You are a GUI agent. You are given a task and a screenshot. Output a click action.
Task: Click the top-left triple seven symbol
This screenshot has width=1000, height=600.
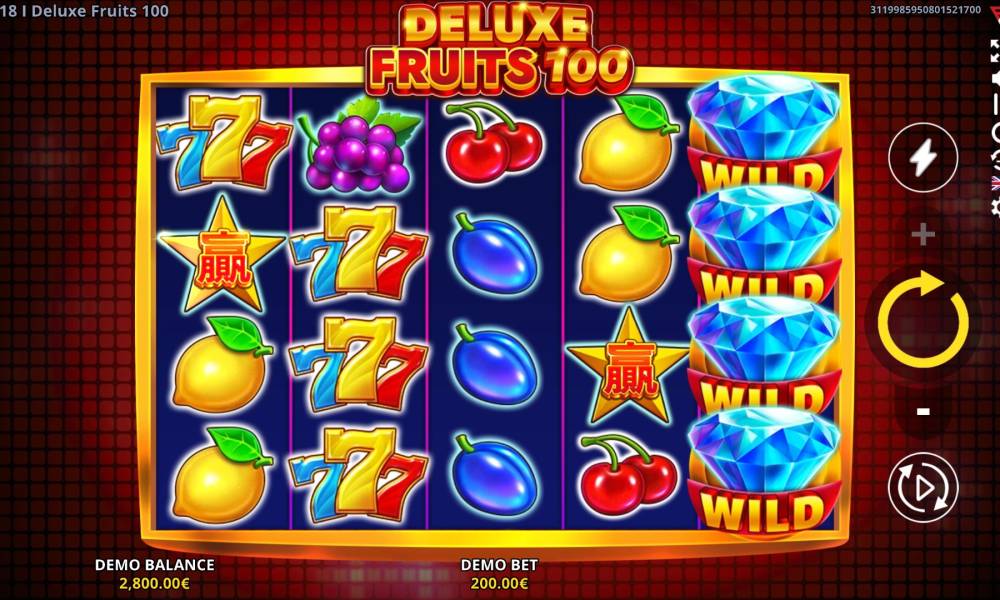[x=223, y=142]
